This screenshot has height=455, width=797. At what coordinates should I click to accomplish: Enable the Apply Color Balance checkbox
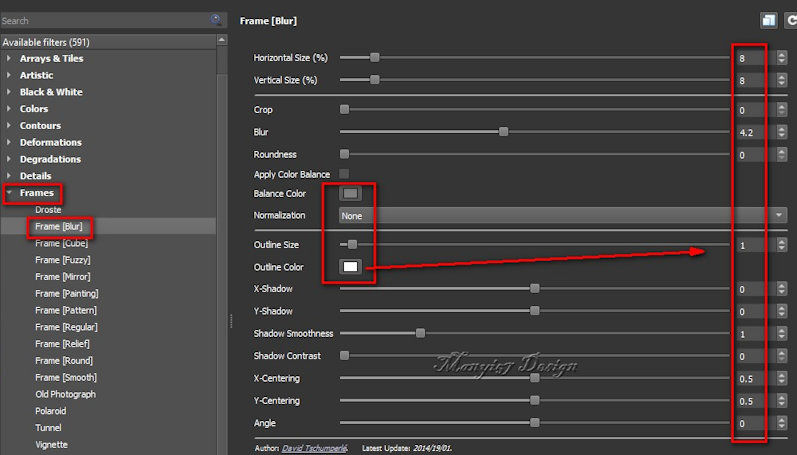tap(345, 174)
